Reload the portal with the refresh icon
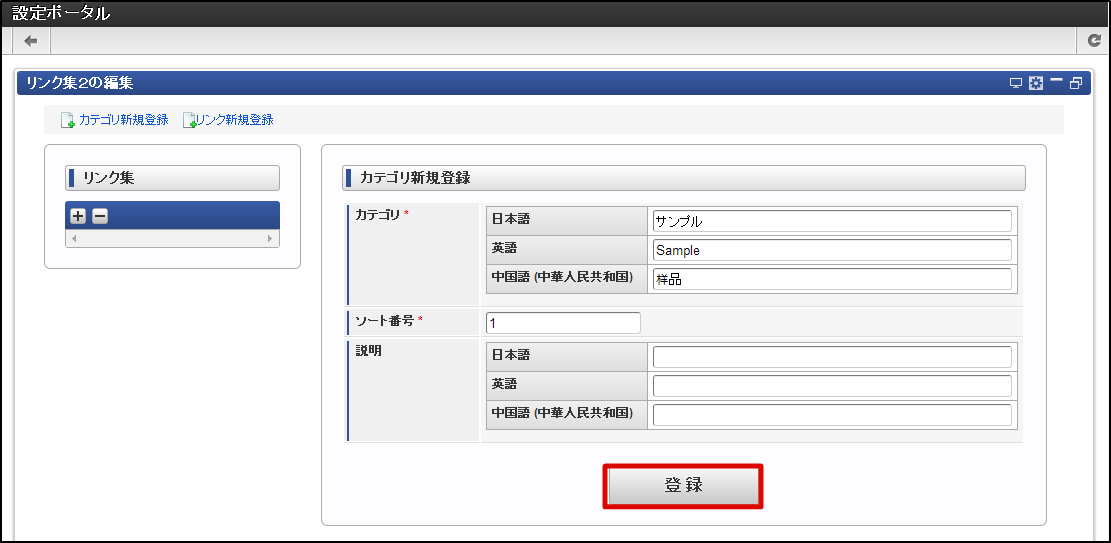This screenshot has width=1111, height=543. (1094, 41)
